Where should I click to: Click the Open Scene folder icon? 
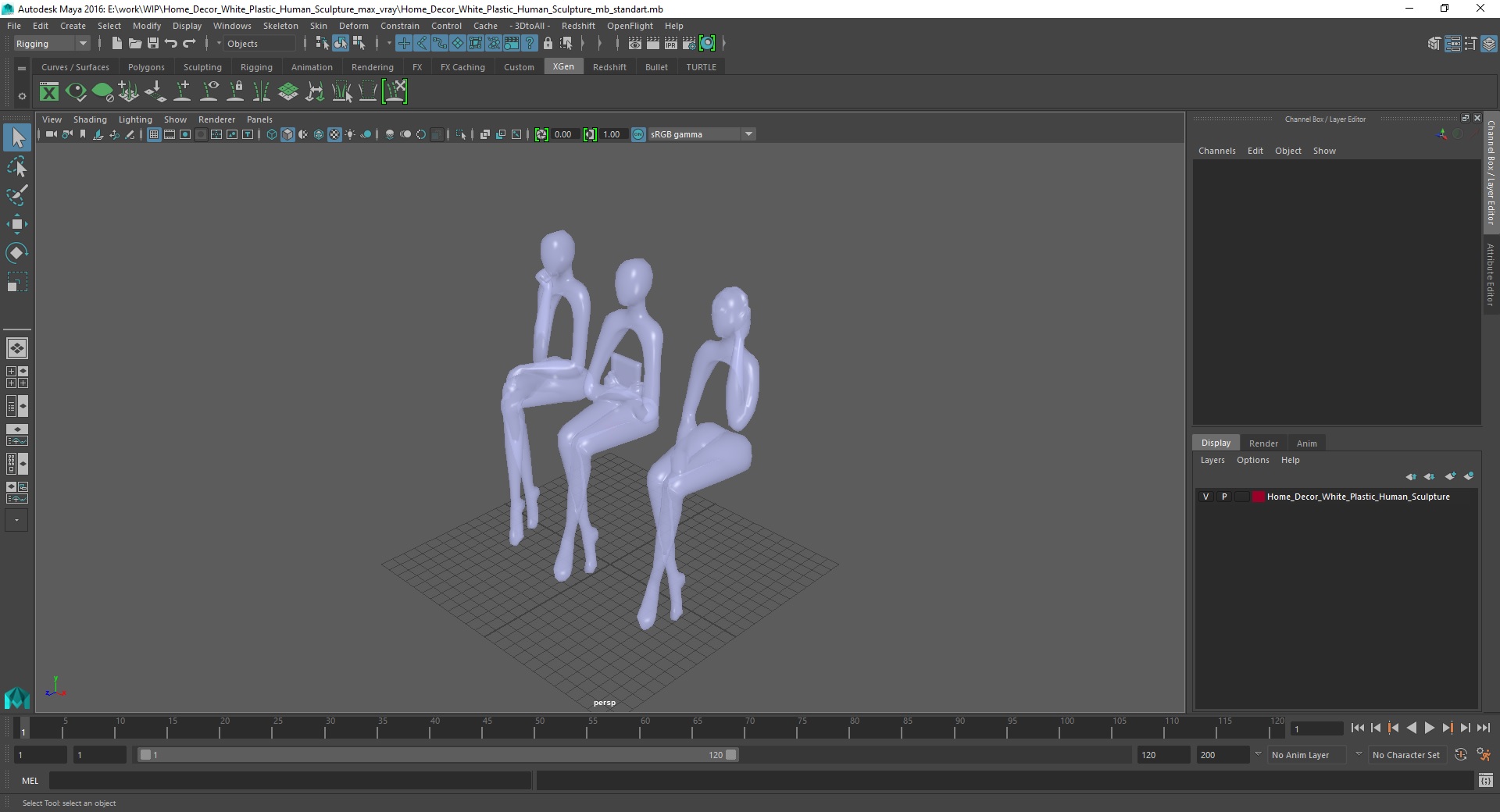(x=134, y=44)
